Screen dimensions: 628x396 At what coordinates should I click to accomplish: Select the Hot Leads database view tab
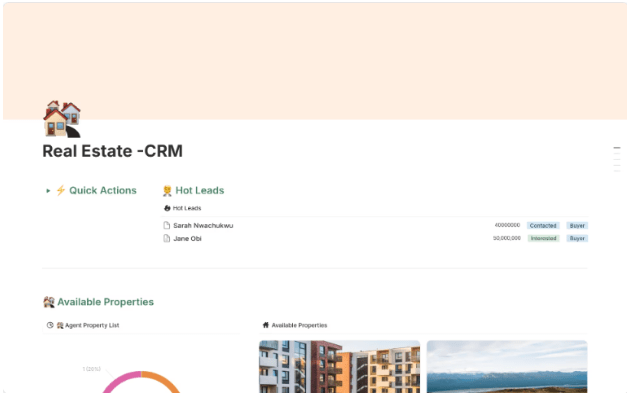coord(183,208)
